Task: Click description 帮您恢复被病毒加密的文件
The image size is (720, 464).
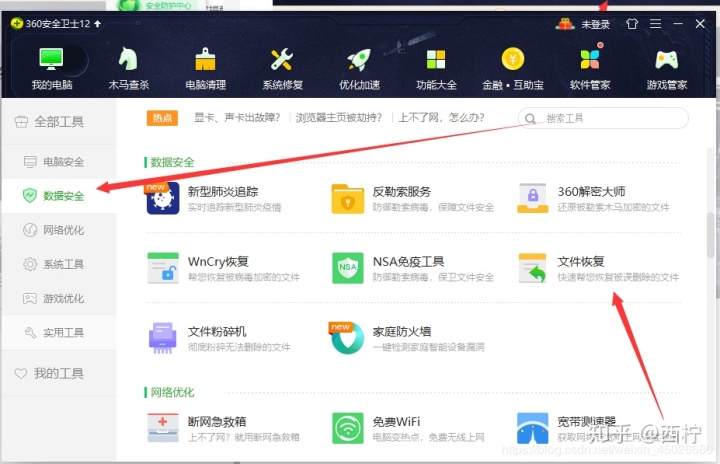Action: point(243,277)
